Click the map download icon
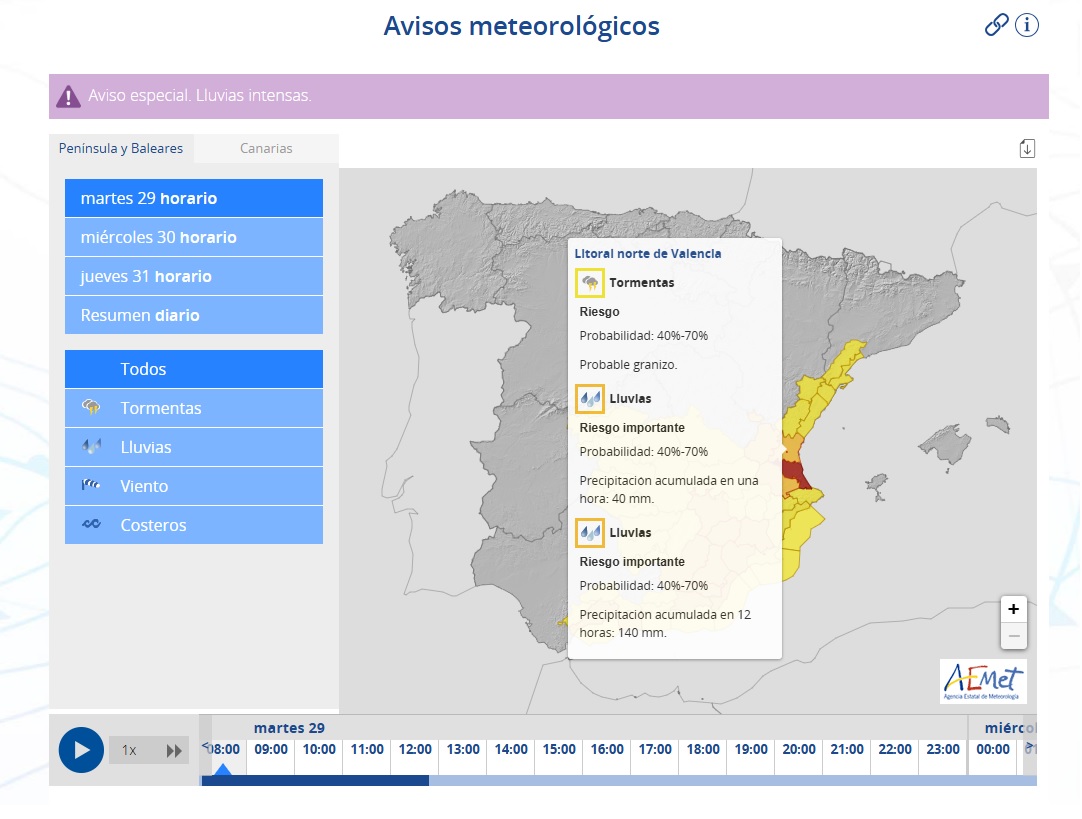Image resolution: width=1082 pixels, height=819 pixels. (1026, 146)
